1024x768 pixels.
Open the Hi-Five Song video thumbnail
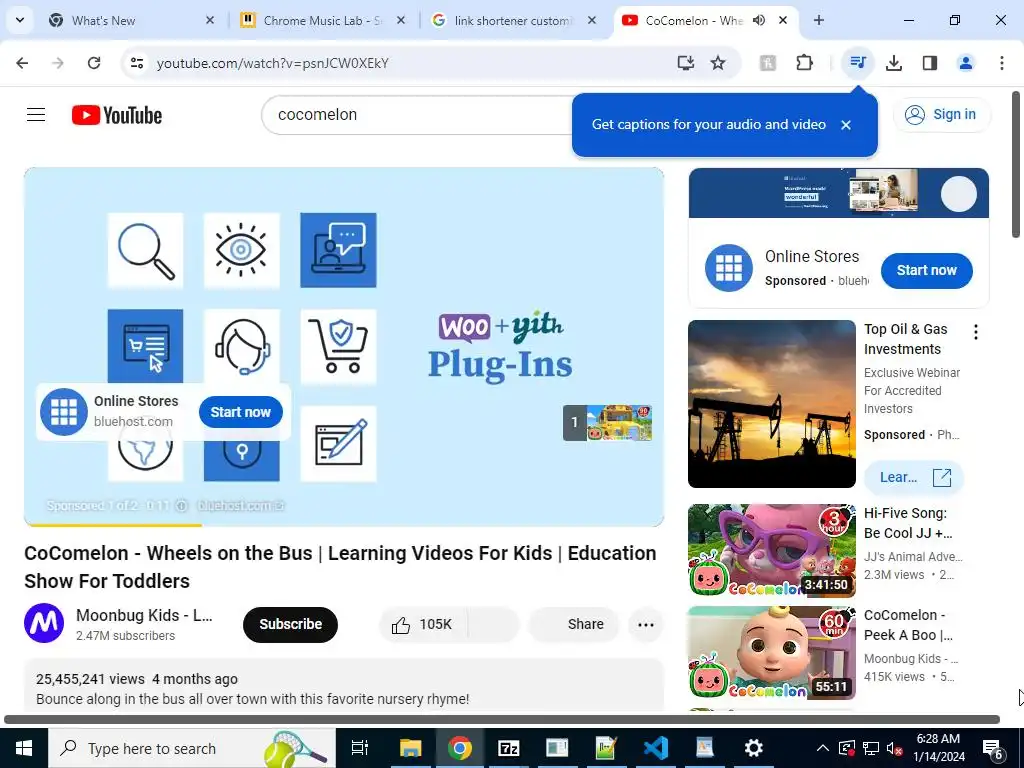pos(771,551)
